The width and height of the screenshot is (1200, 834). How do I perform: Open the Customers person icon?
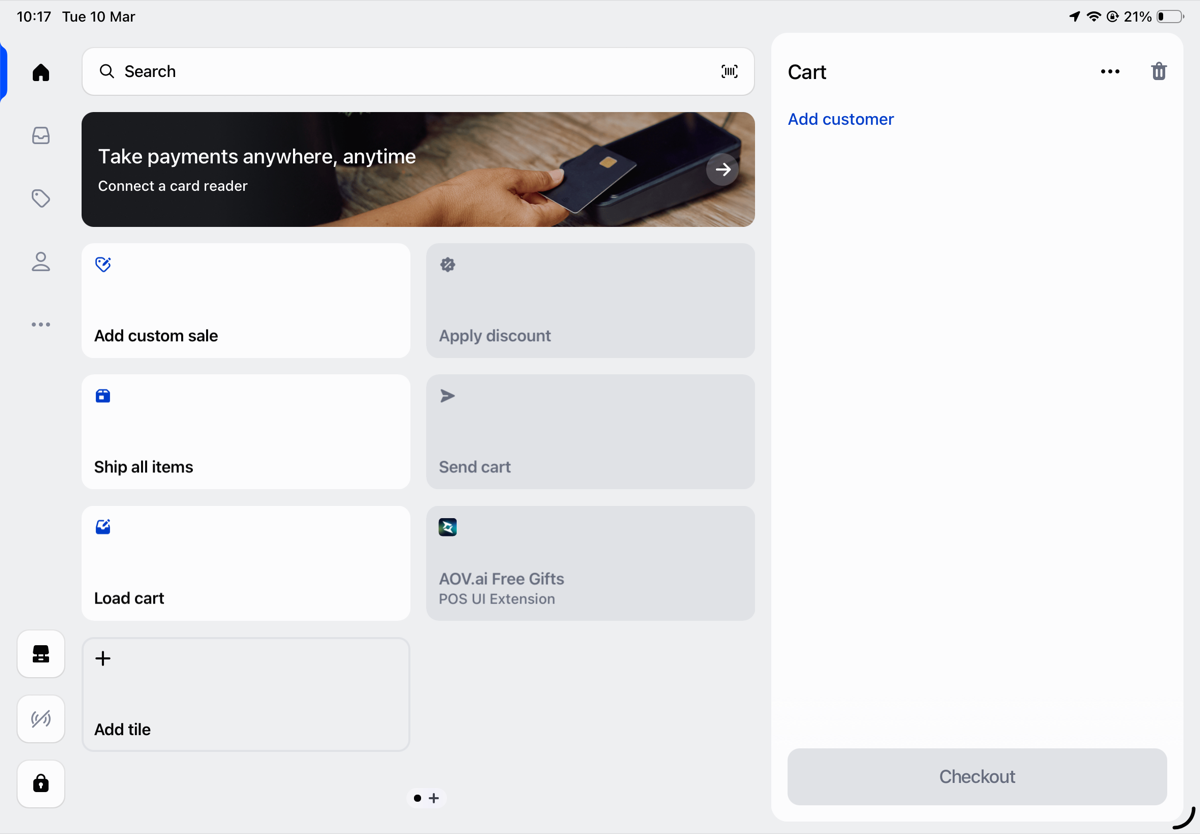pyautogui.click(x=41, y=261)
